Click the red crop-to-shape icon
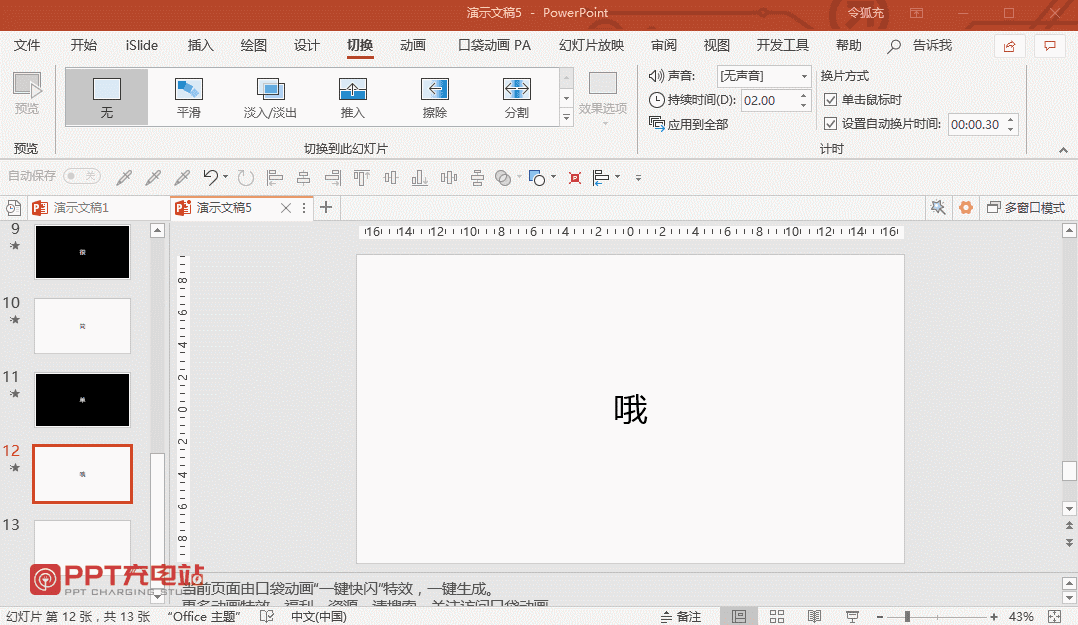The height and width of the screenshot is (625, 1078). pos(575,178)
